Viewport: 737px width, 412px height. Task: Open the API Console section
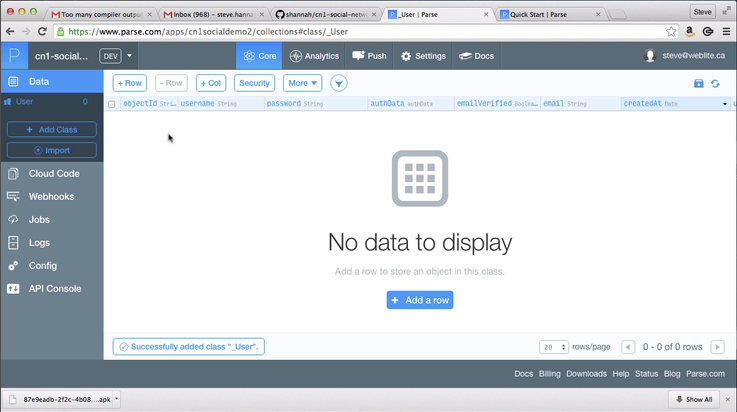click(55, 289)
